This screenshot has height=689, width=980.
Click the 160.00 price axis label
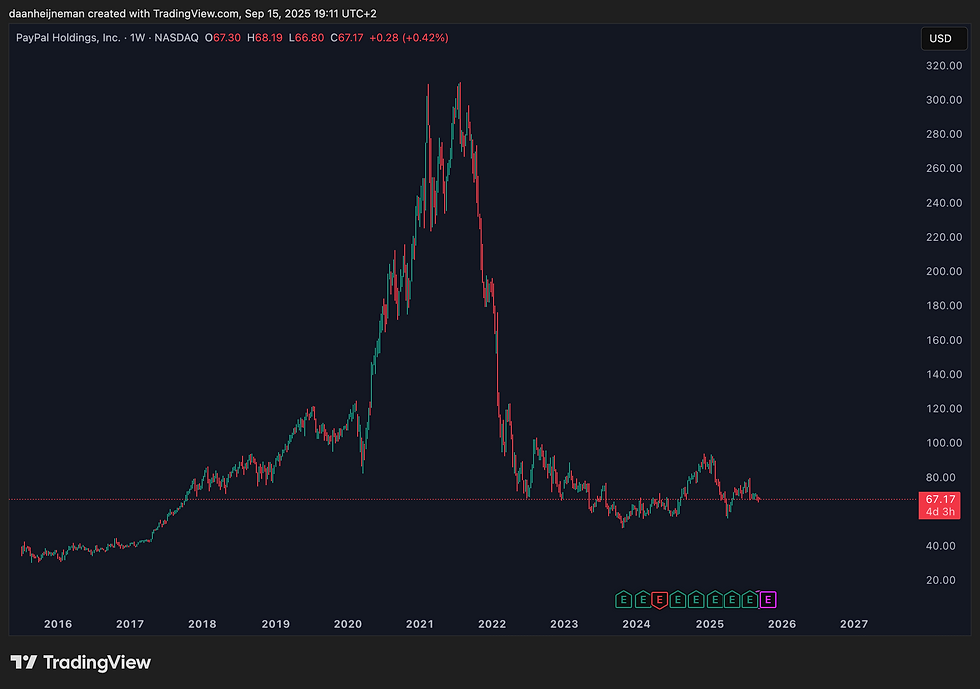click(944, 340)
